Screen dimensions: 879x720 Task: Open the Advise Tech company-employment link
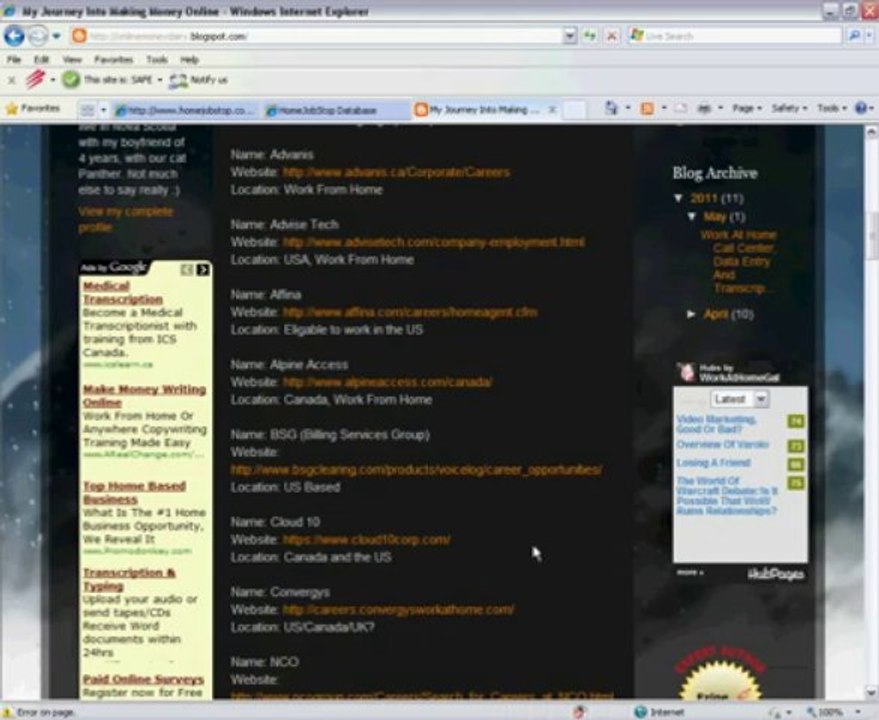[433, 242]
